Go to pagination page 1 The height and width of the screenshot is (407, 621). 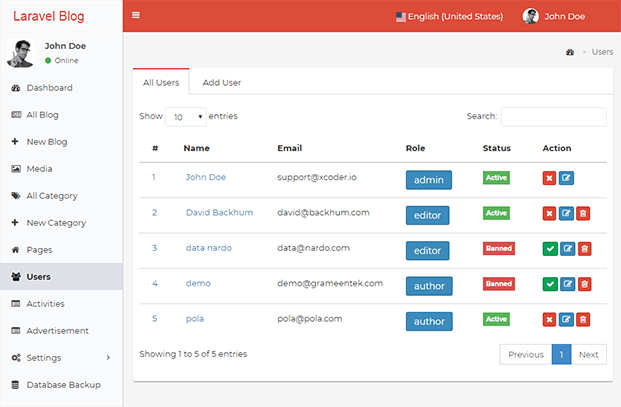[561, 354]
